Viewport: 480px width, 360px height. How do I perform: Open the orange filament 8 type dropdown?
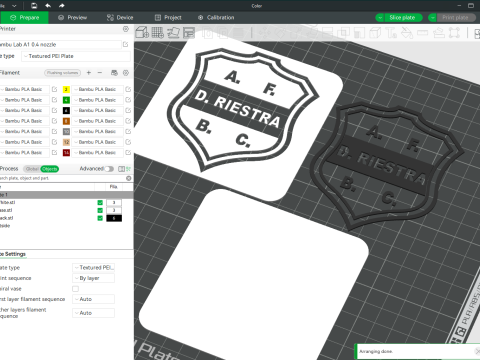(97, 121)
